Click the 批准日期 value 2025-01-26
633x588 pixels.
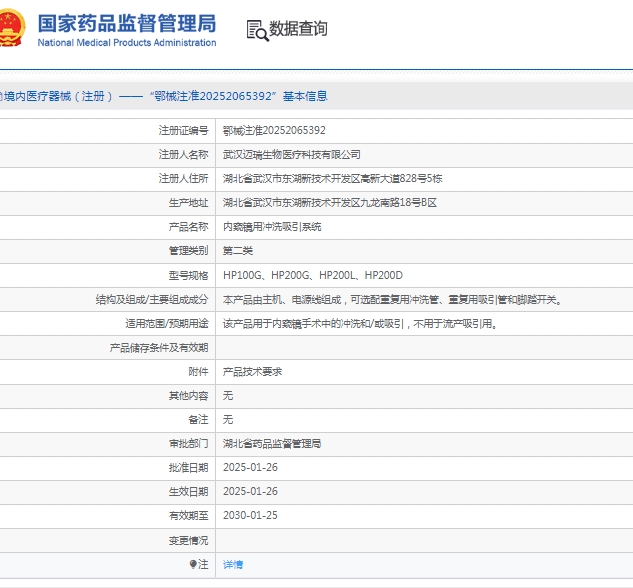[x=250, y=467]
